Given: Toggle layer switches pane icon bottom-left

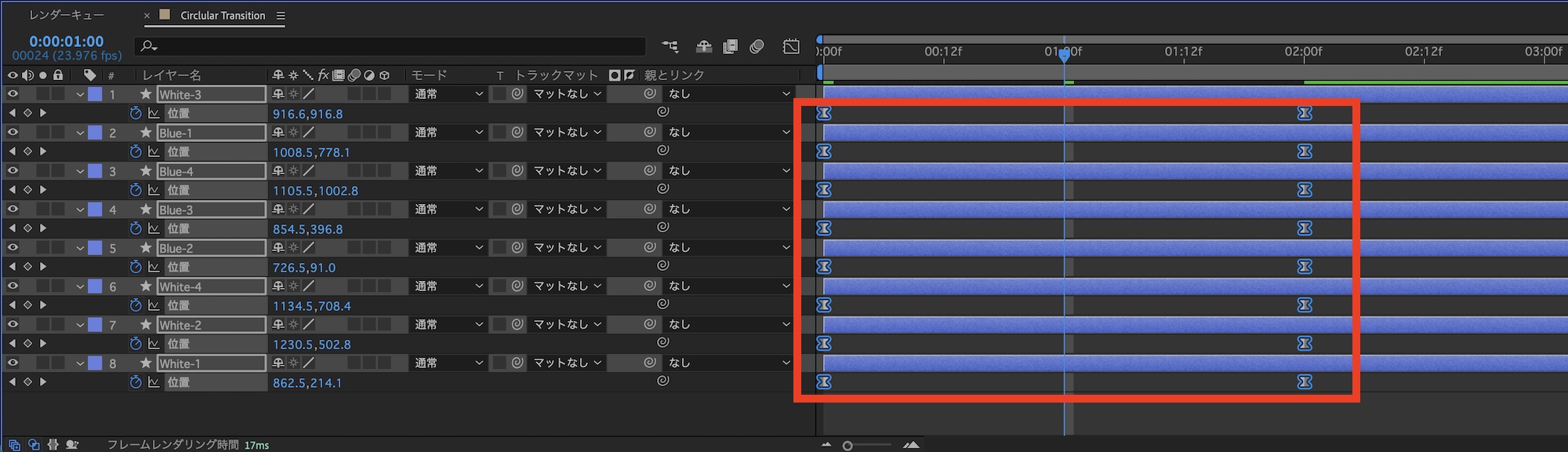Looking at the screenshot, I should click(x=14, y=444).
